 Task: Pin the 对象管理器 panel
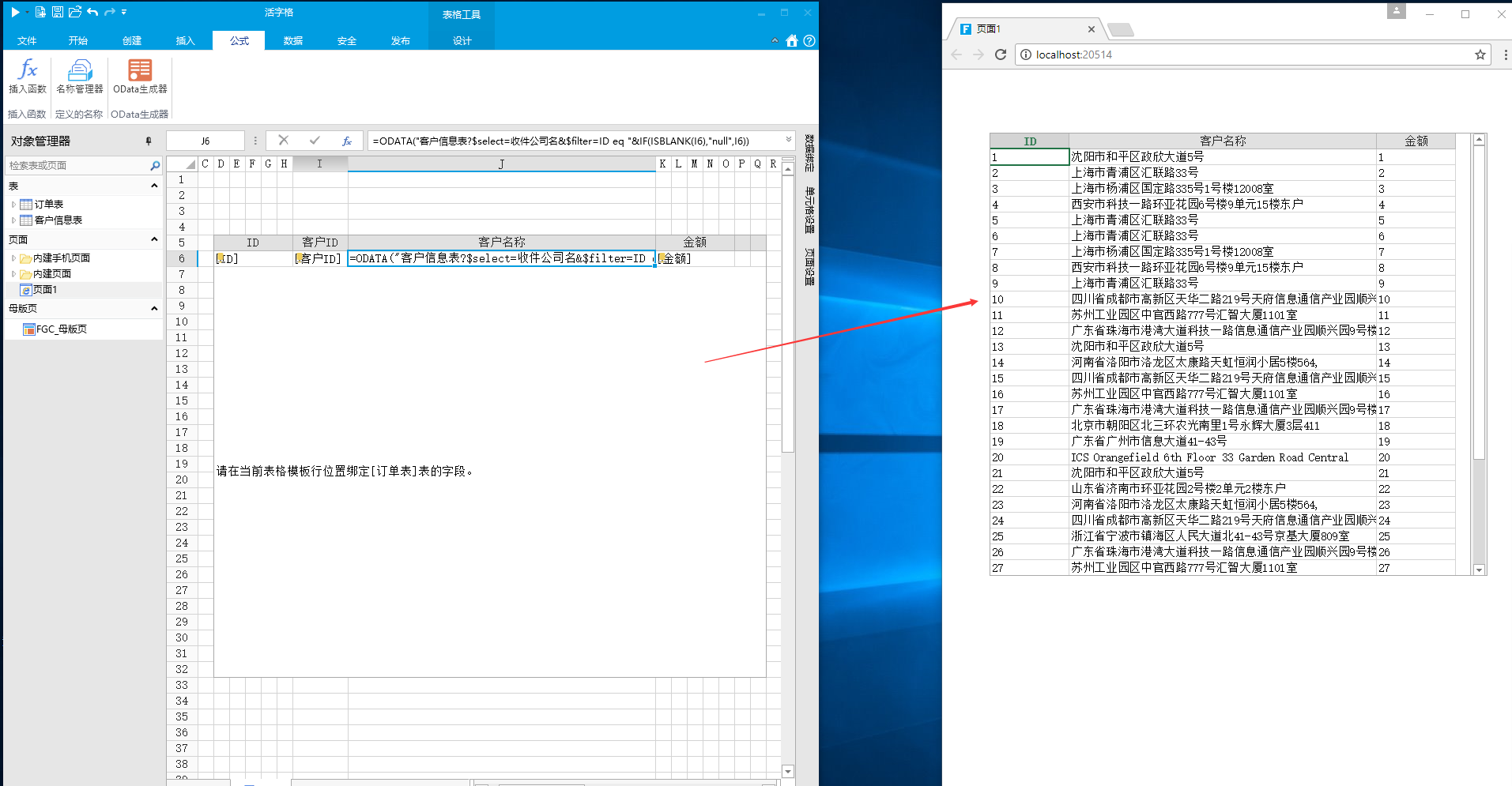pyautogui.click(x=149, y=141)
